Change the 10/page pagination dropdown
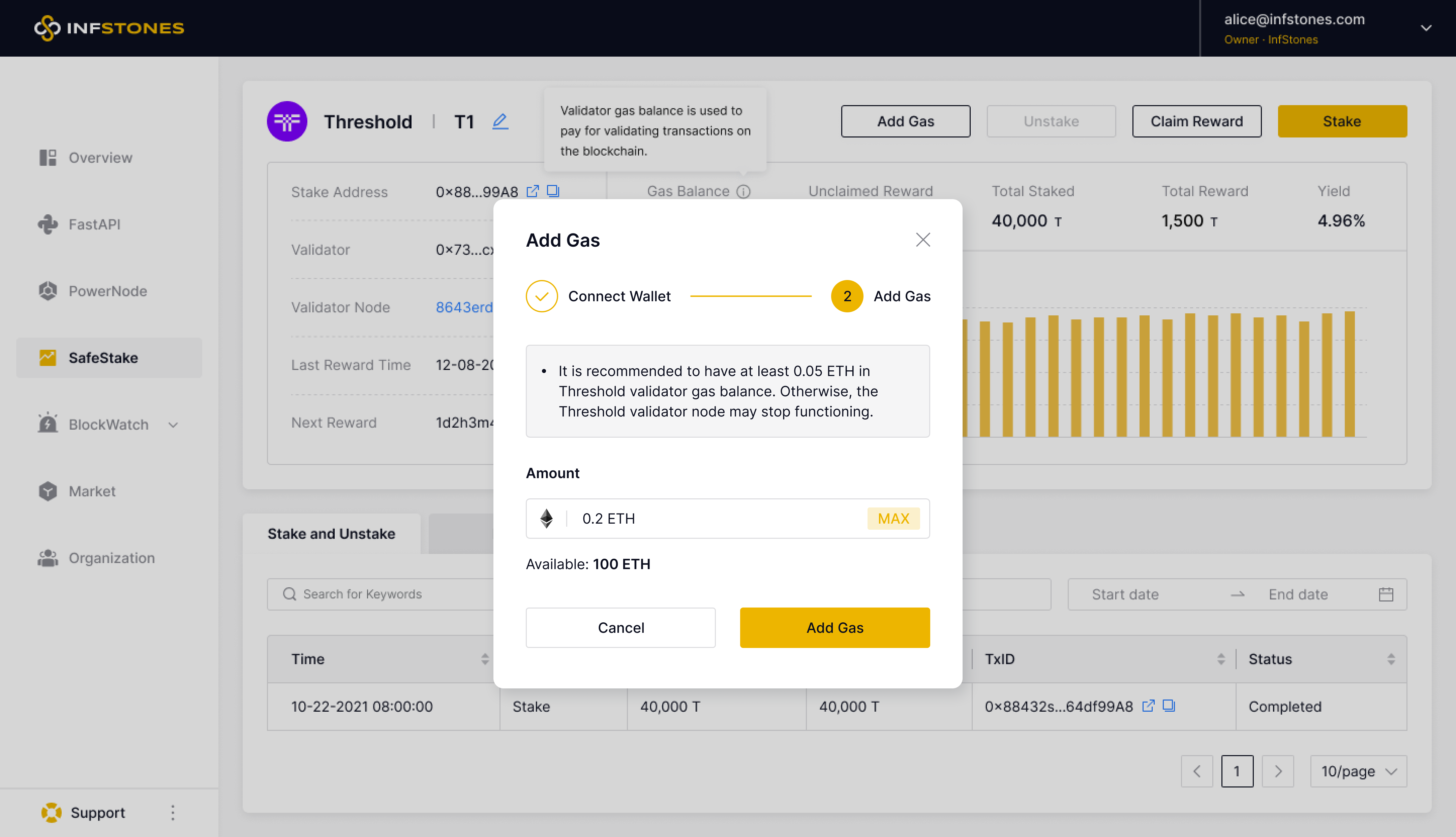This screenshot has width=1456, height=837. point(1358,772)
